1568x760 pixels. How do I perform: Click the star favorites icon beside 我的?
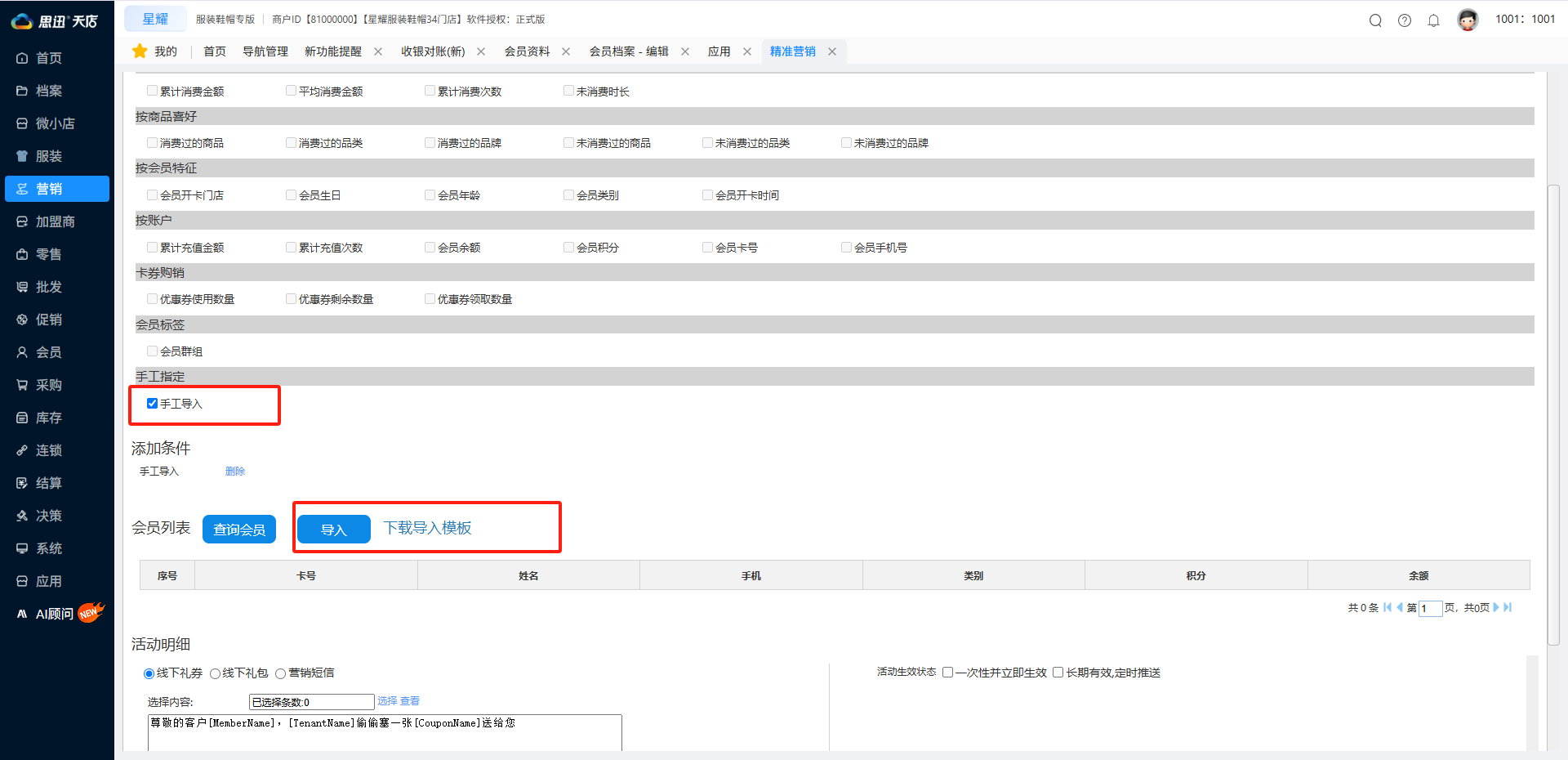[140, 51]
